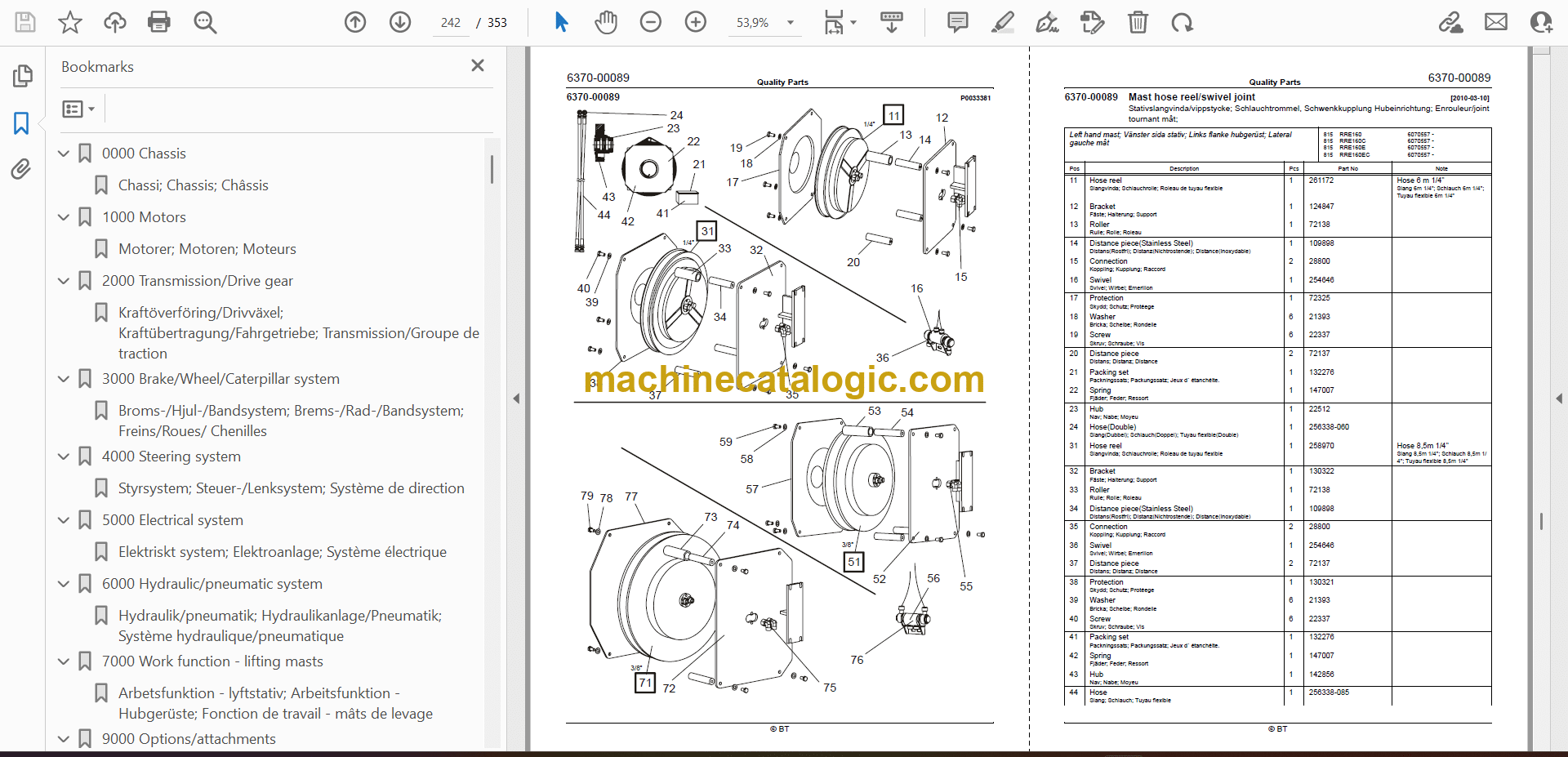The image size is (1568, 757).
Task: Open 6000 Hydraulic/pneumatic system bookmark
Action: point(212,584)
